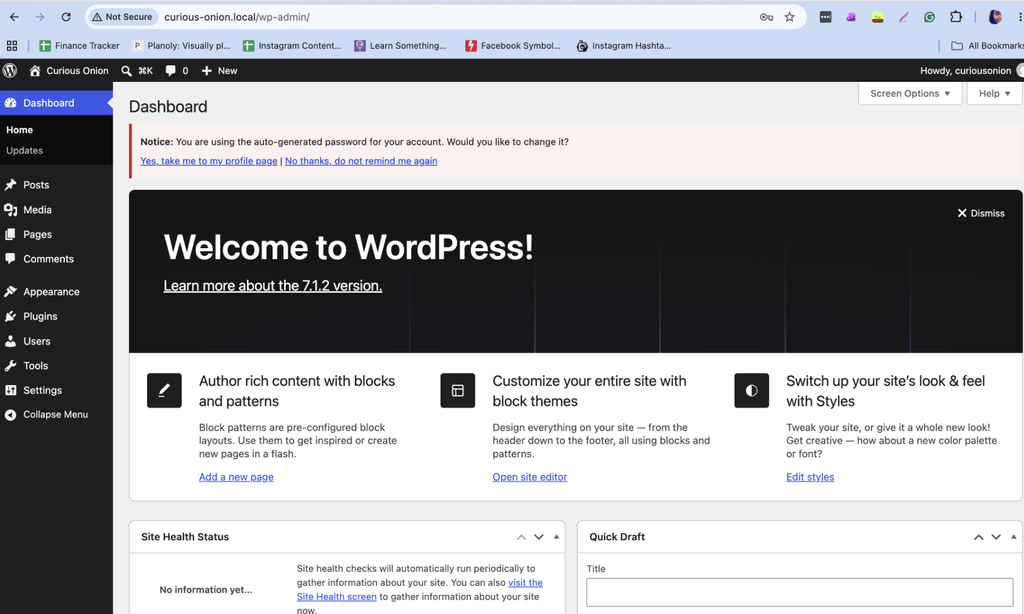Click the layout icon for block themes
Image resolution: width=1024 pixels, height=614 pixels.
[x=458, y=391]
